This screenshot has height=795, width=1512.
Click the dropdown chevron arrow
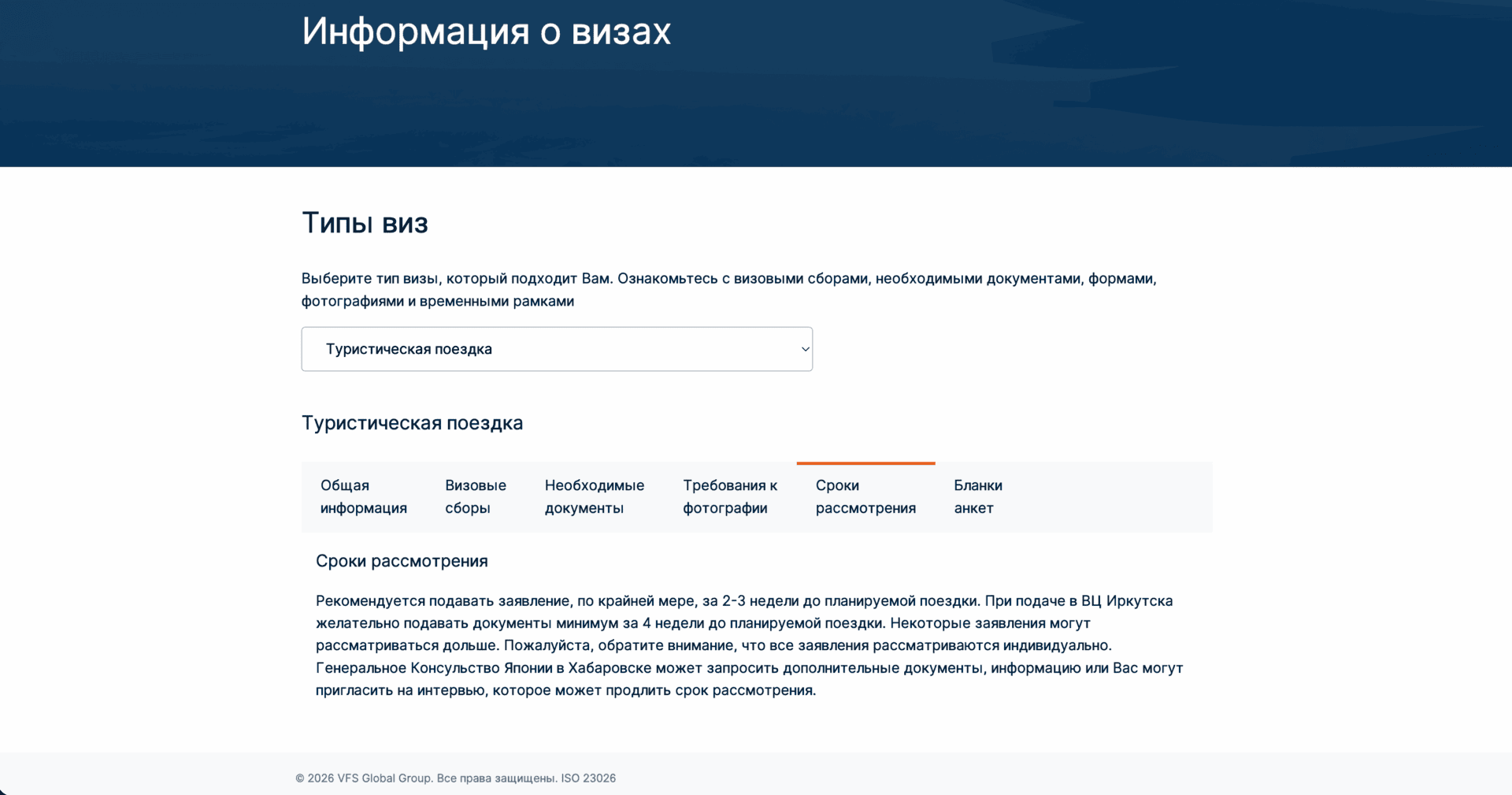[x=802, y=349]
